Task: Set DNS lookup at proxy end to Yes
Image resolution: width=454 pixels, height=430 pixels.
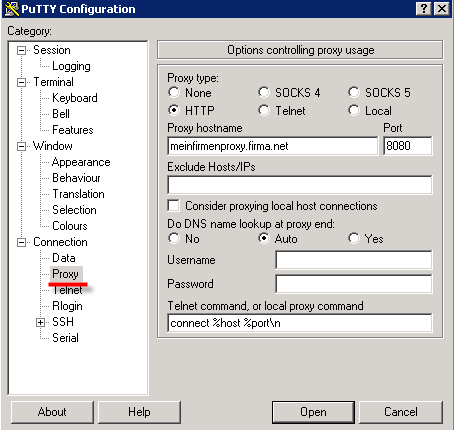Action: tap(354, 238)
